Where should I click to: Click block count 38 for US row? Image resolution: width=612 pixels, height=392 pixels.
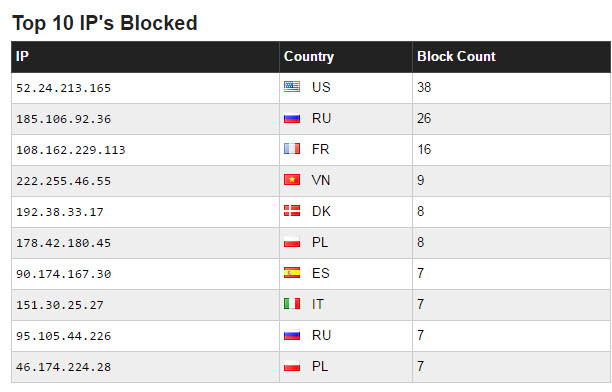424,87
